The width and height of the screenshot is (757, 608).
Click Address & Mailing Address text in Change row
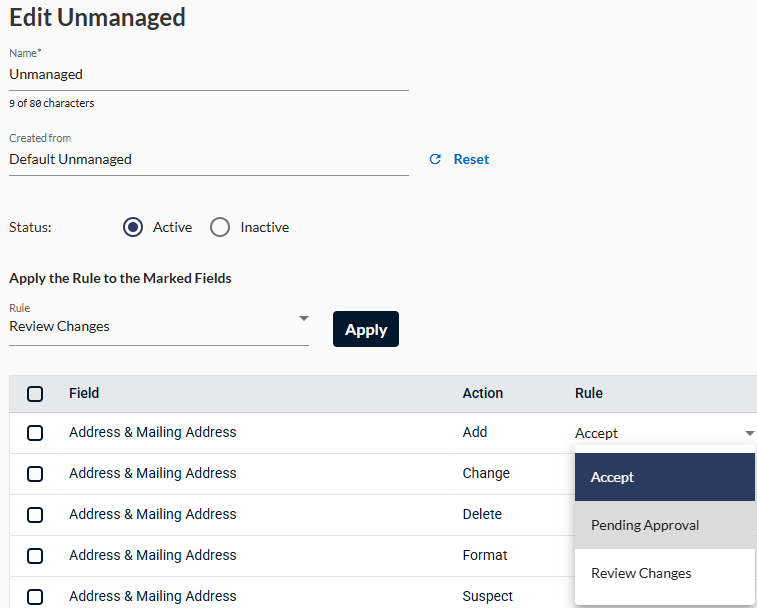click(153, 473)
